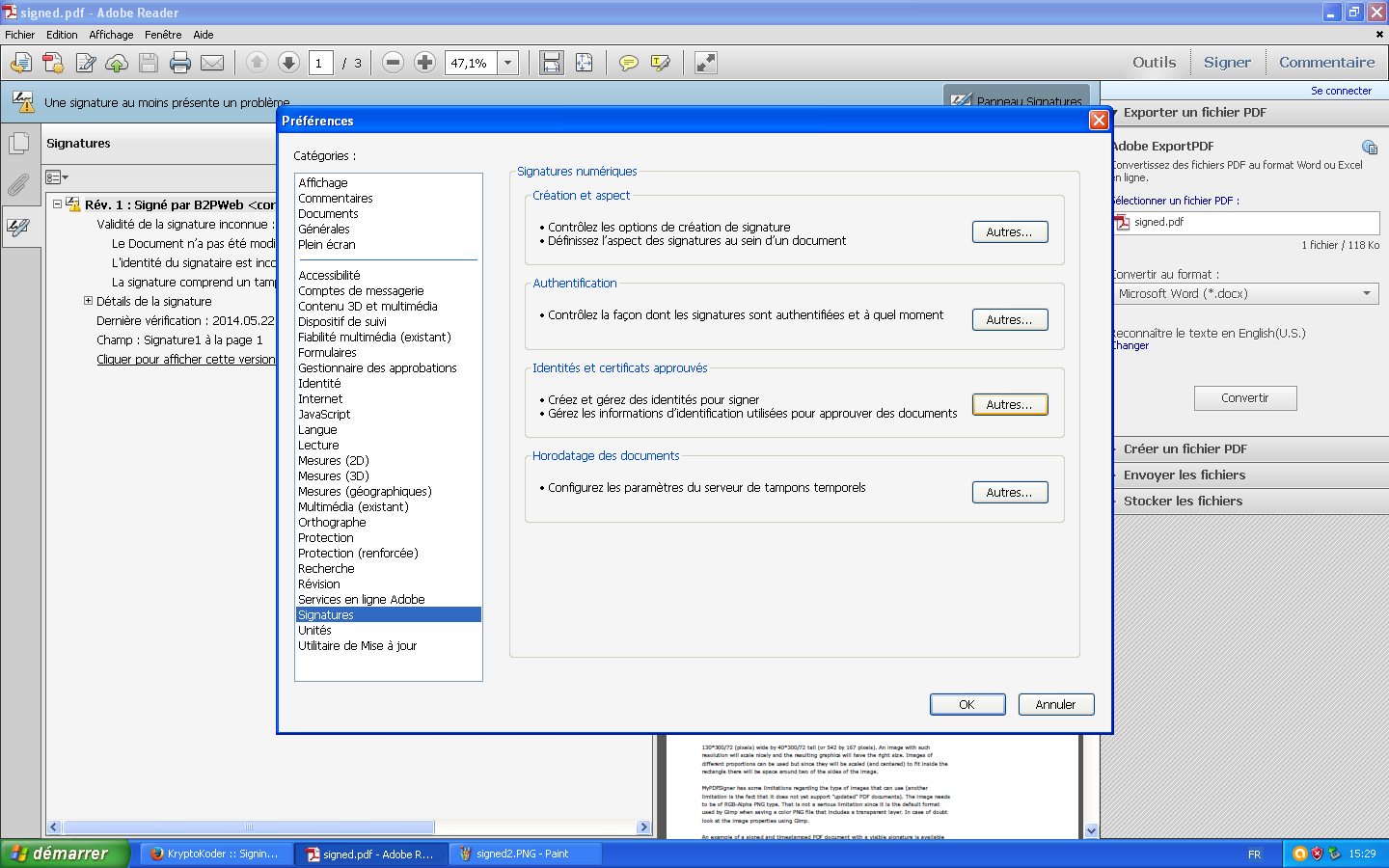Open the Convertir au format dropdown
The height and width of the screenshot is (868, 1389).
point(1244,294)
